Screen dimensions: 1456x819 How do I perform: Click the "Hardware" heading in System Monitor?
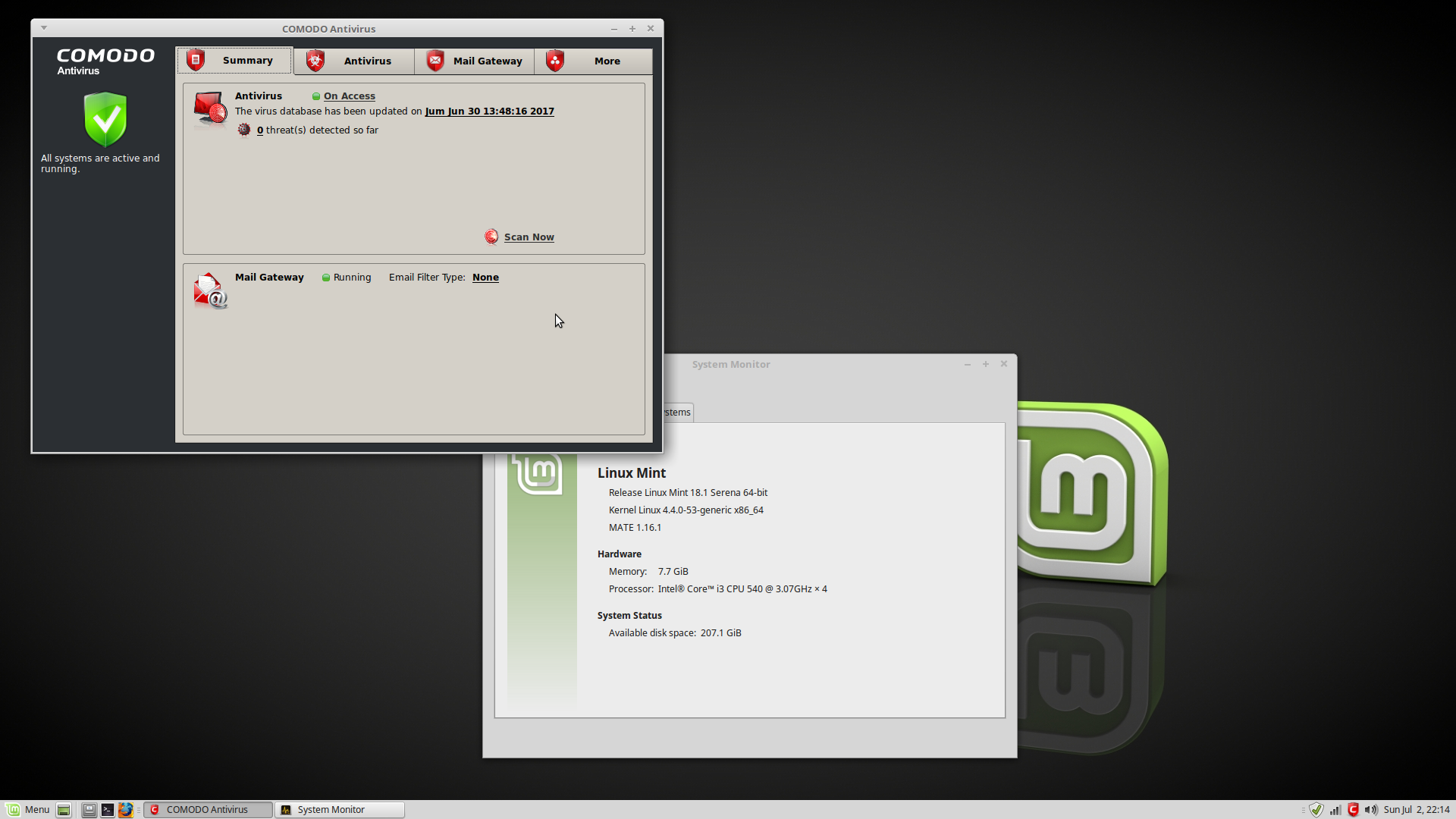point(620,554)
